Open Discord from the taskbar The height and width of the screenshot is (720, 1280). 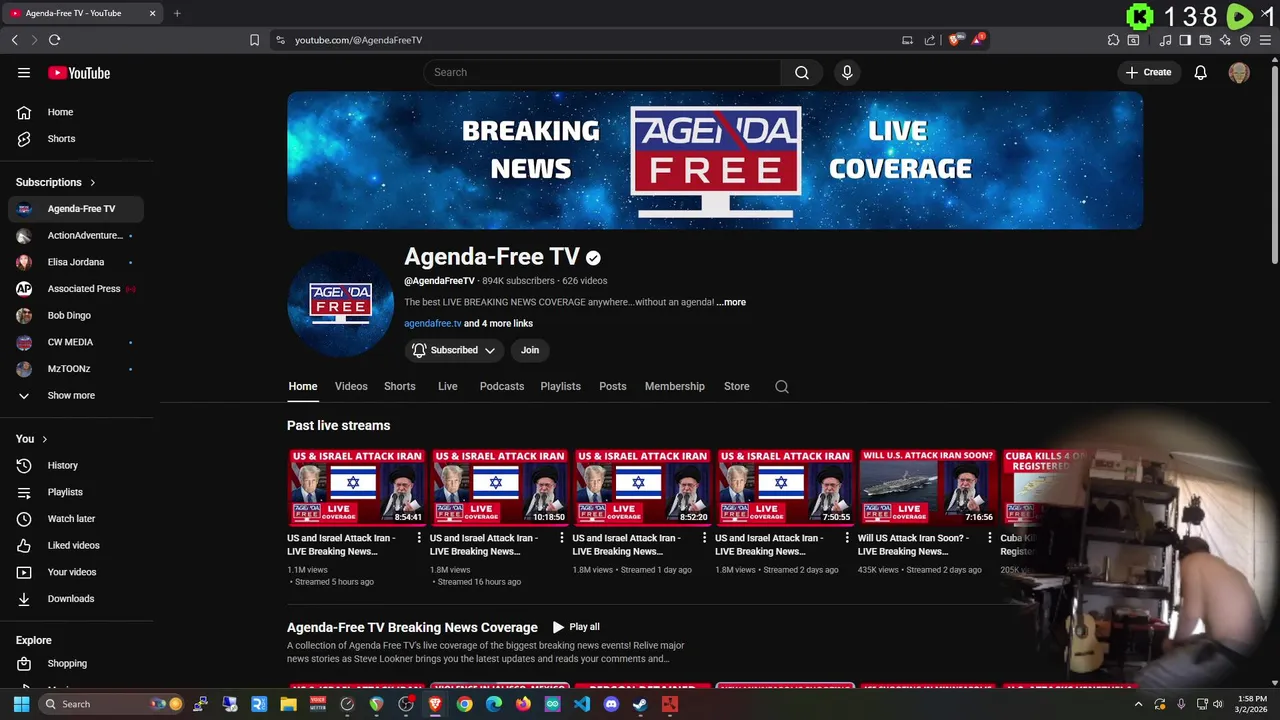tap(611, 704)
